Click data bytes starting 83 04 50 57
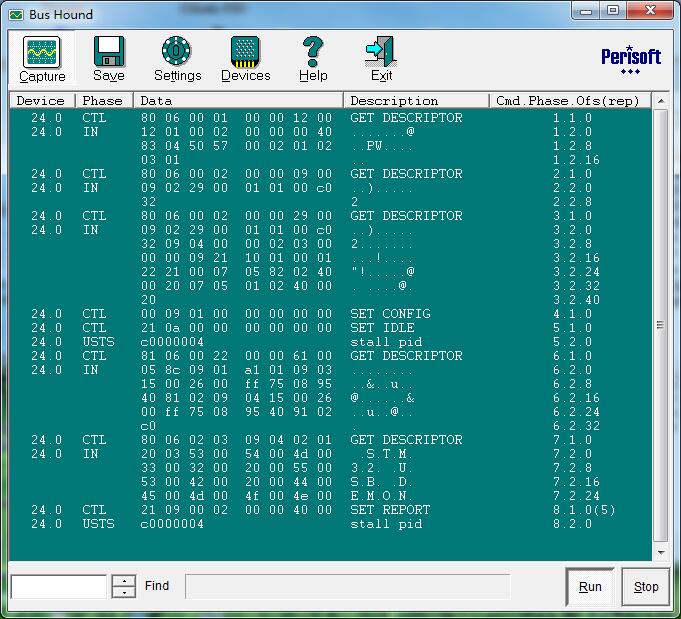Screen dimensions: 681x619 point(236,146)
